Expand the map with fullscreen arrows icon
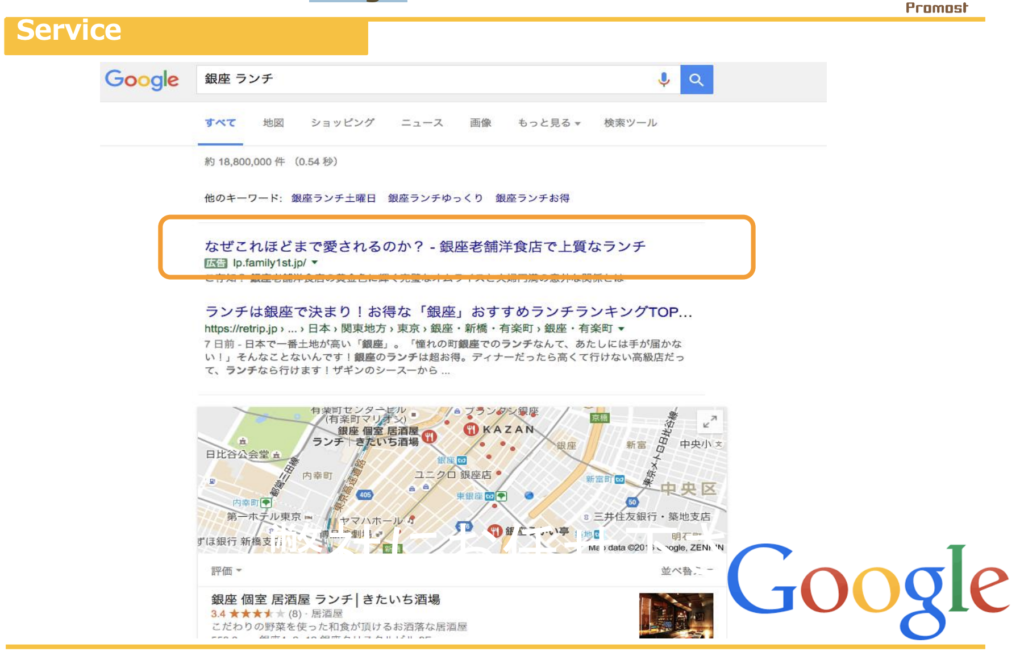This screenshot has height=672, width=1024. pyautogui.click(x=708, y=422)
